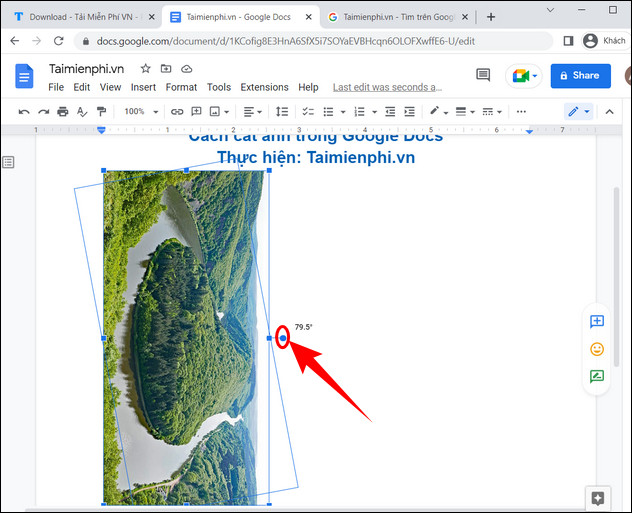632x513 pixels.
Task: Open the Insert menu
Action: pos(143,87)
